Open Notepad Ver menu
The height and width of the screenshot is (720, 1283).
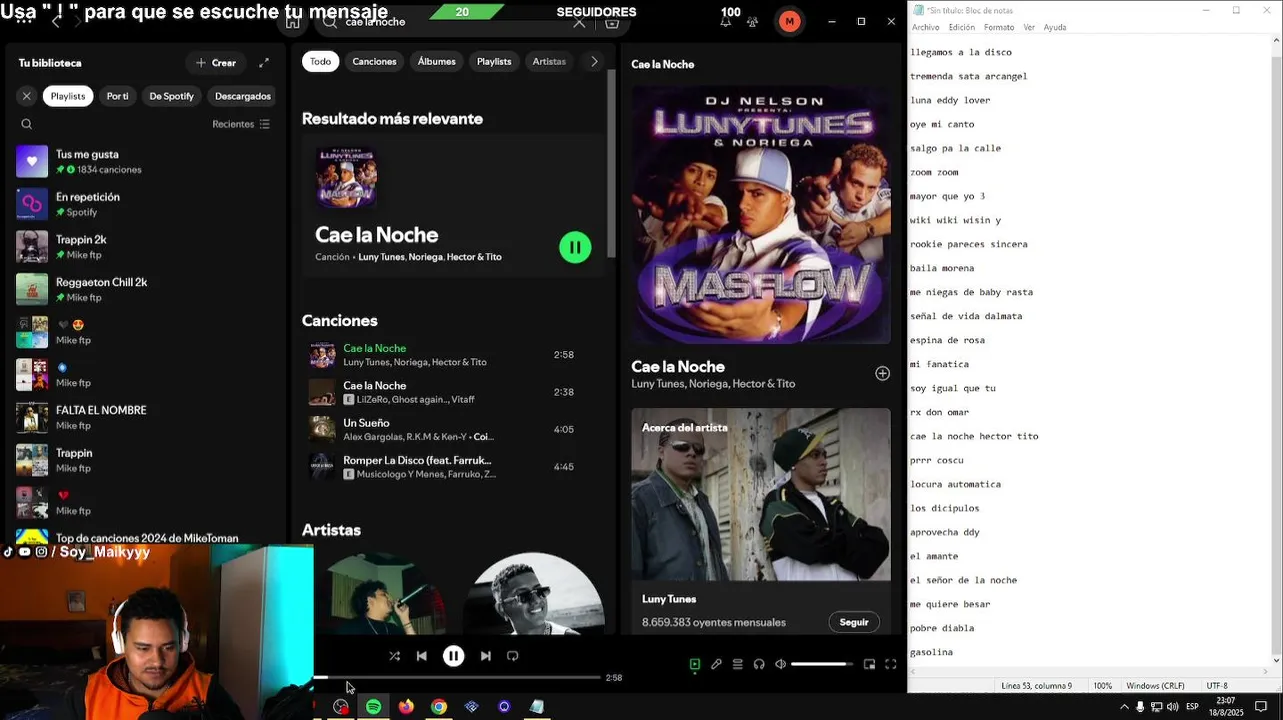(x=1029, y=27)
